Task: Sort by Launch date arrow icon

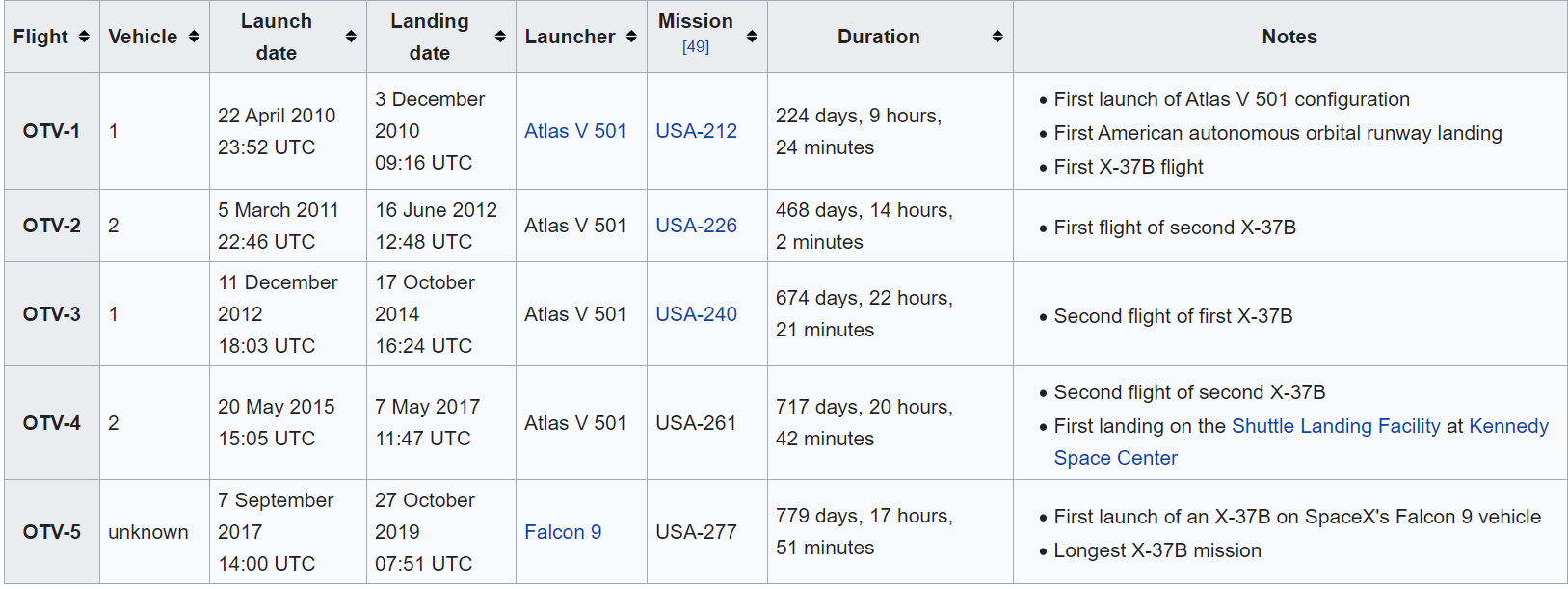Action: pos(351,37)
